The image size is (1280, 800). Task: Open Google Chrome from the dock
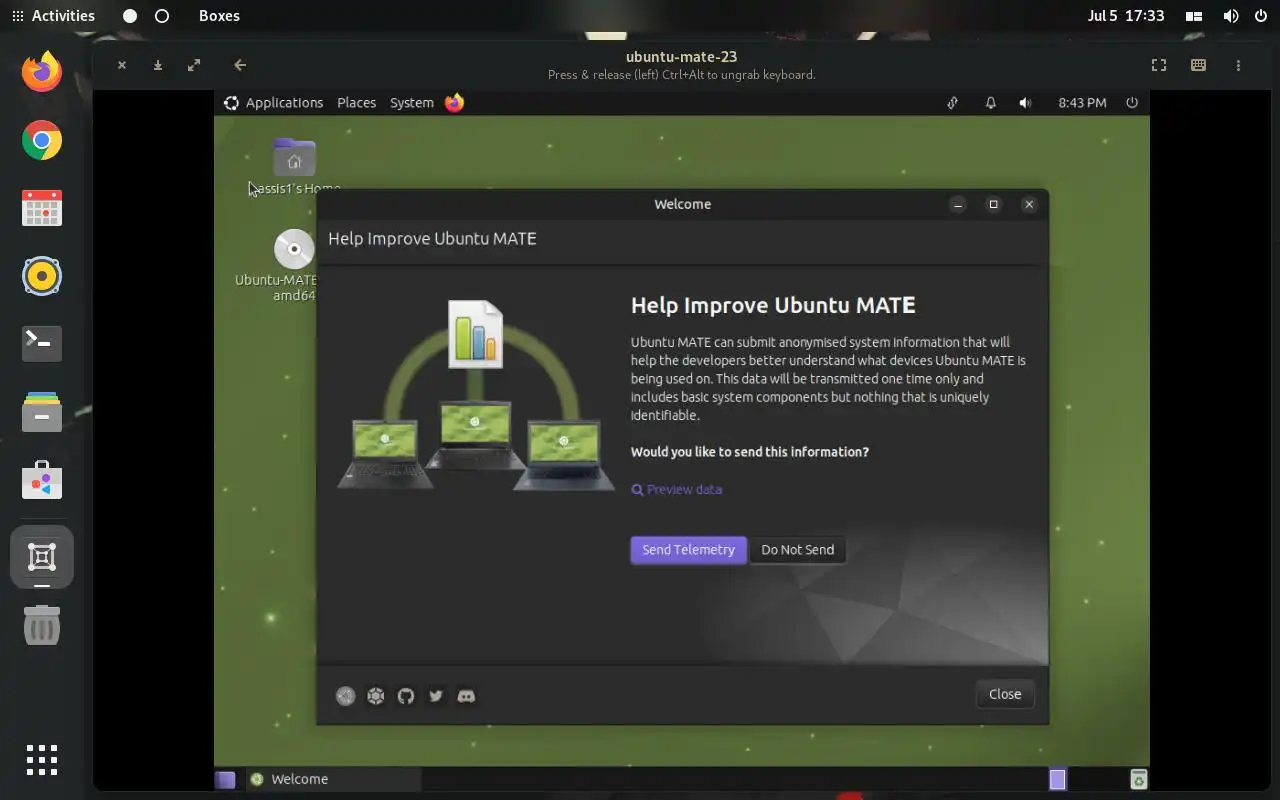tap(42, 140)
